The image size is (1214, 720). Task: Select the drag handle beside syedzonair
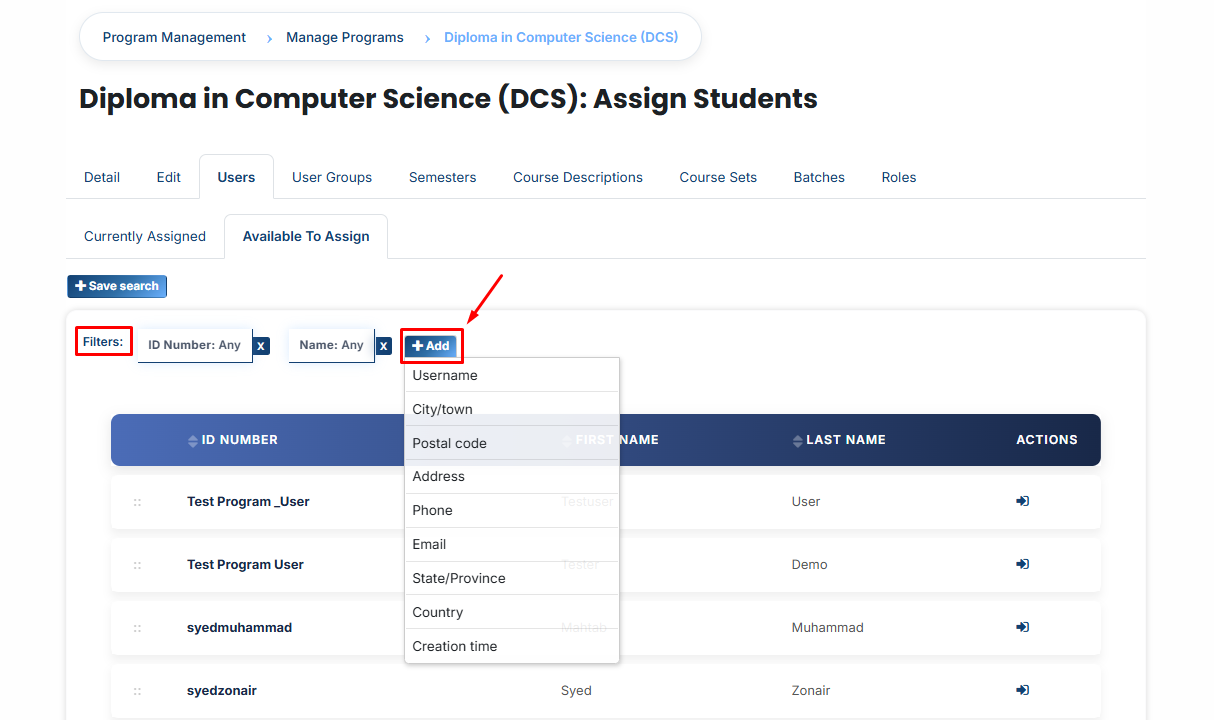pyautogui.click(x=137, y=691)
